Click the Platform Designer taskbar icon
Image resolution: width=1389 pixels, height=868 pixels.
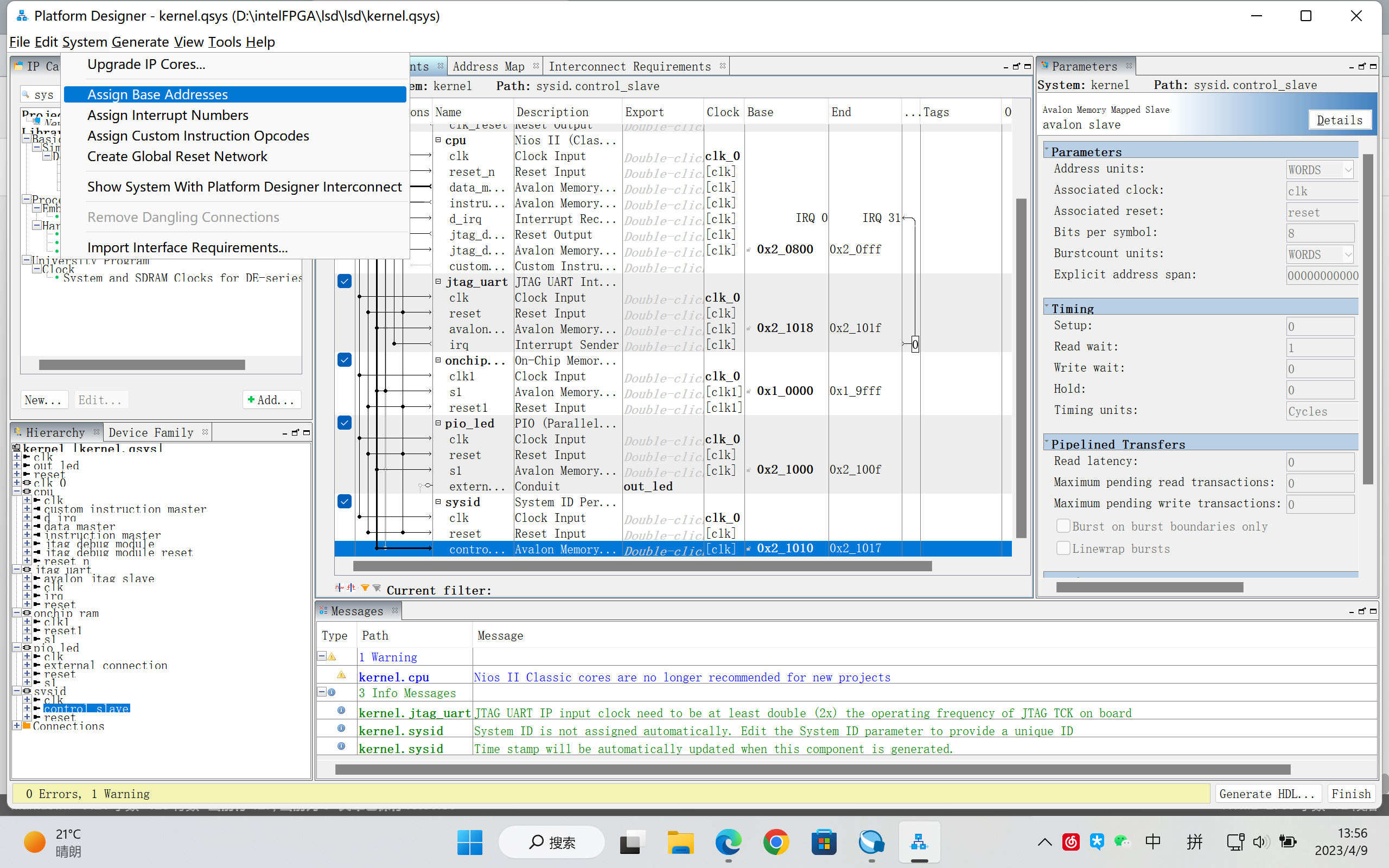919,842
